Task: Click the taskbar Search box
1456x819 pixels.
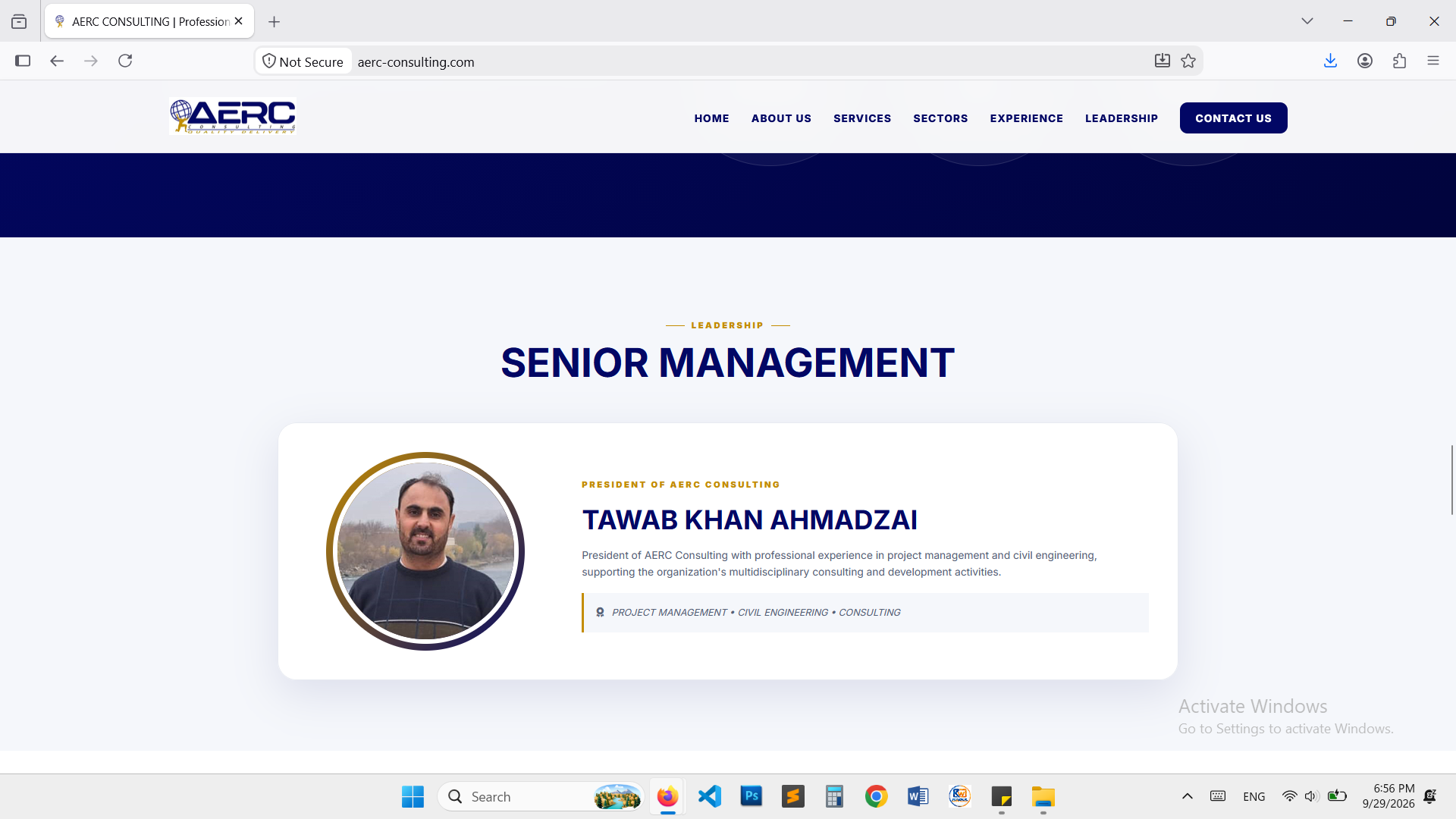Action: [x=541, y=797]
